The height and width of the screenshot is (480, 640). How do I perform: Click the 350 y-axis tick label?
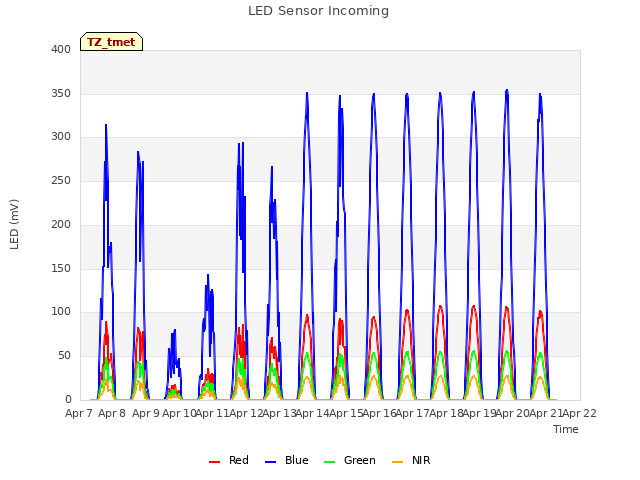(x=61, y=93)
